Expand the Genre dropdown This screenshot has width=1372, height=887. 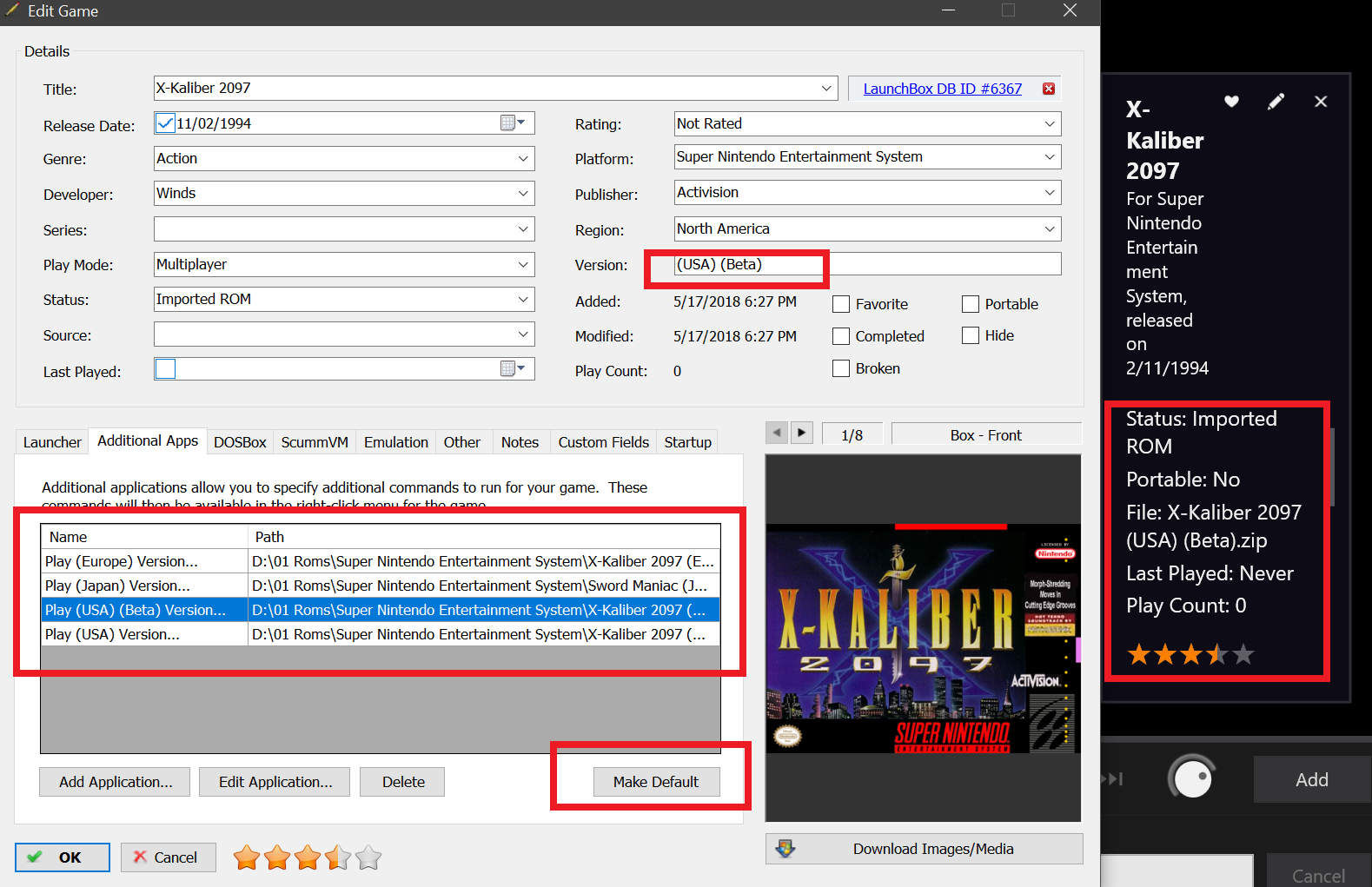click(523, 158)
